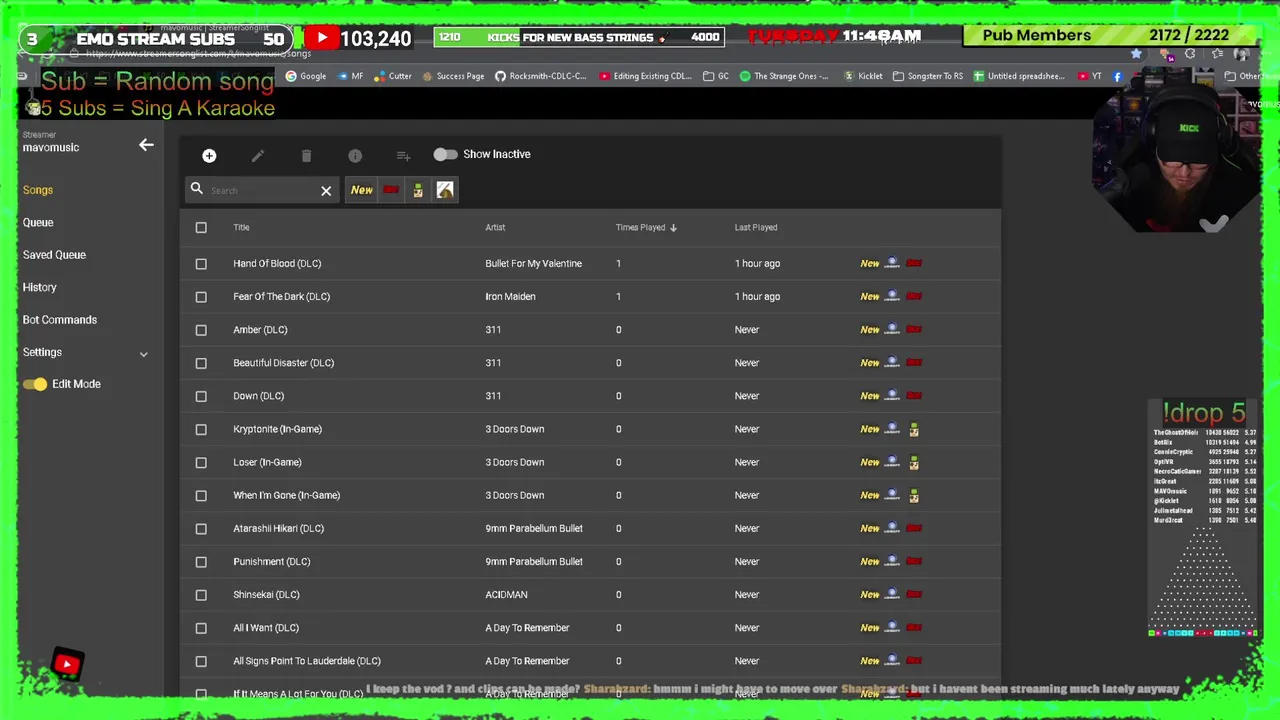This screenshot has width=1280, height=720.
Task: Tick the select-all checkbox in table header
Action: (x=201, y=227)
